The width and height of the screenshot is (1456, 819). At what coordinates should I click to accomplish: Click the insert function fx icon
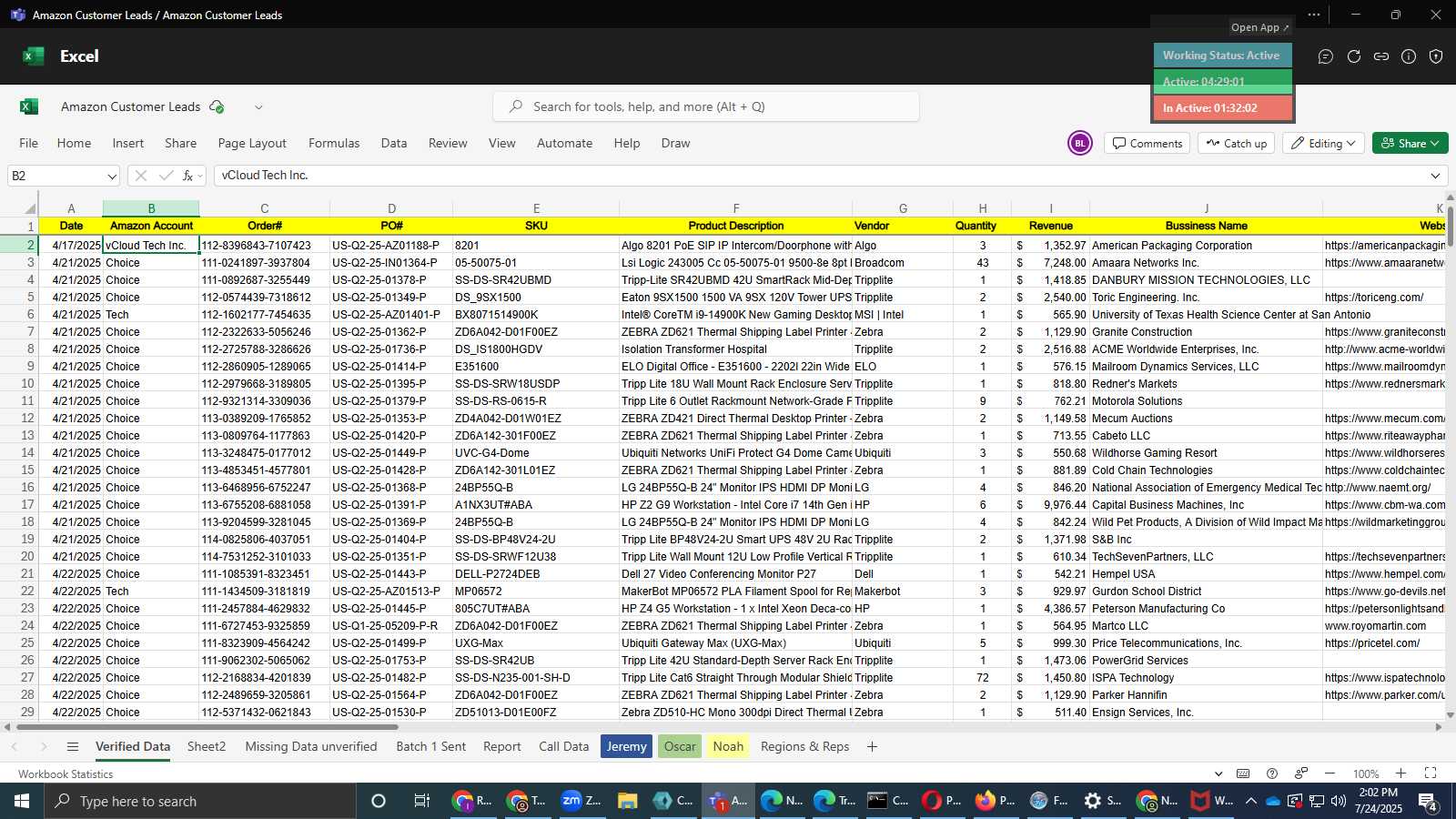[188, 176]
